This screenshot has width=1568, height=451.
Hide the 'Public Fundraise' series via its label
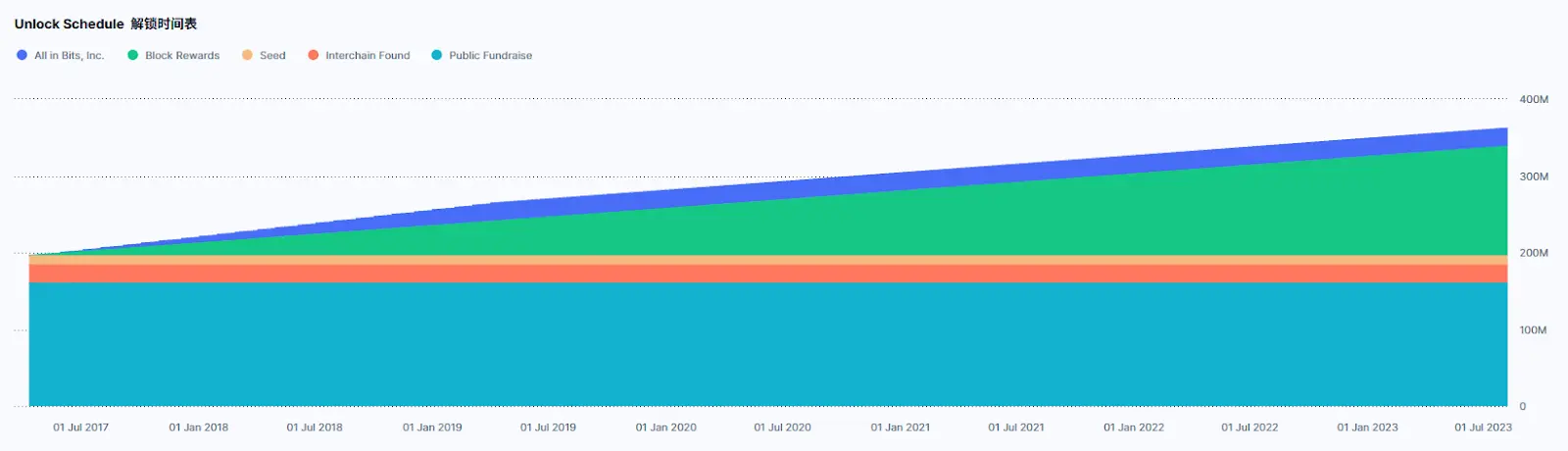[x=490, y=56]
